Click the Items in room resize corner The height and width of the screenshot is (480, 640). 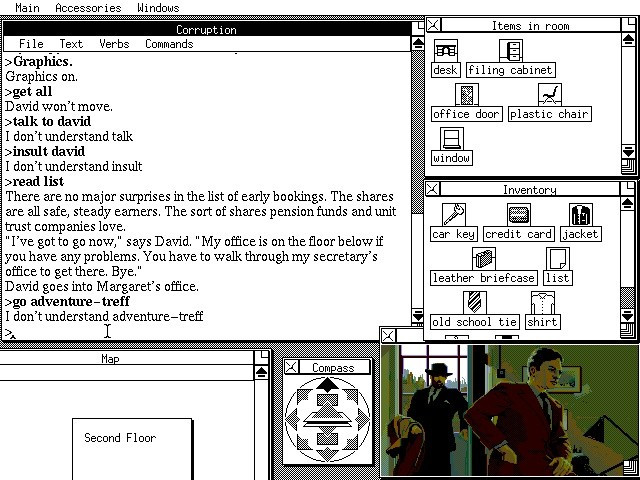click(629, 166)
